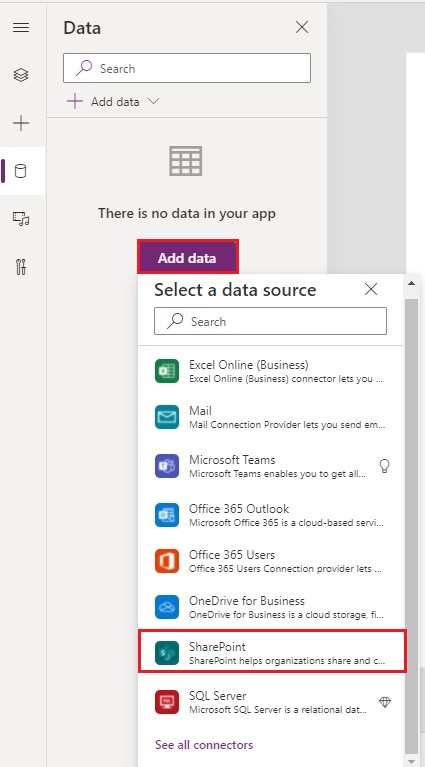Click the OneDrive for Business cloud icon

click(167, 607)
